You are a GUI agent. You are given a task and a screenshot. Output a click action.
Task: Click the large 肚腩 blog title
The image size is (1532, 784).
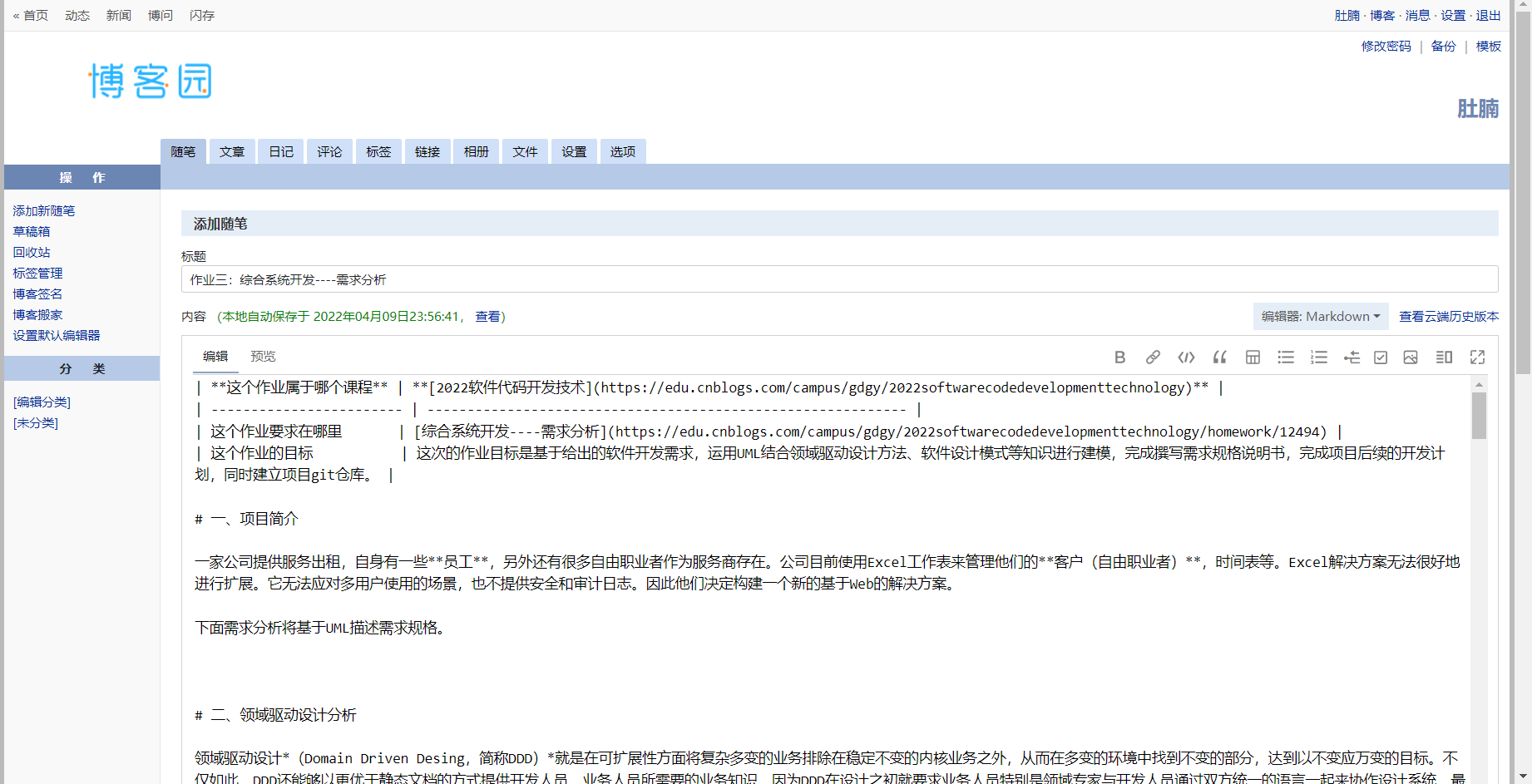[1478, 109]
